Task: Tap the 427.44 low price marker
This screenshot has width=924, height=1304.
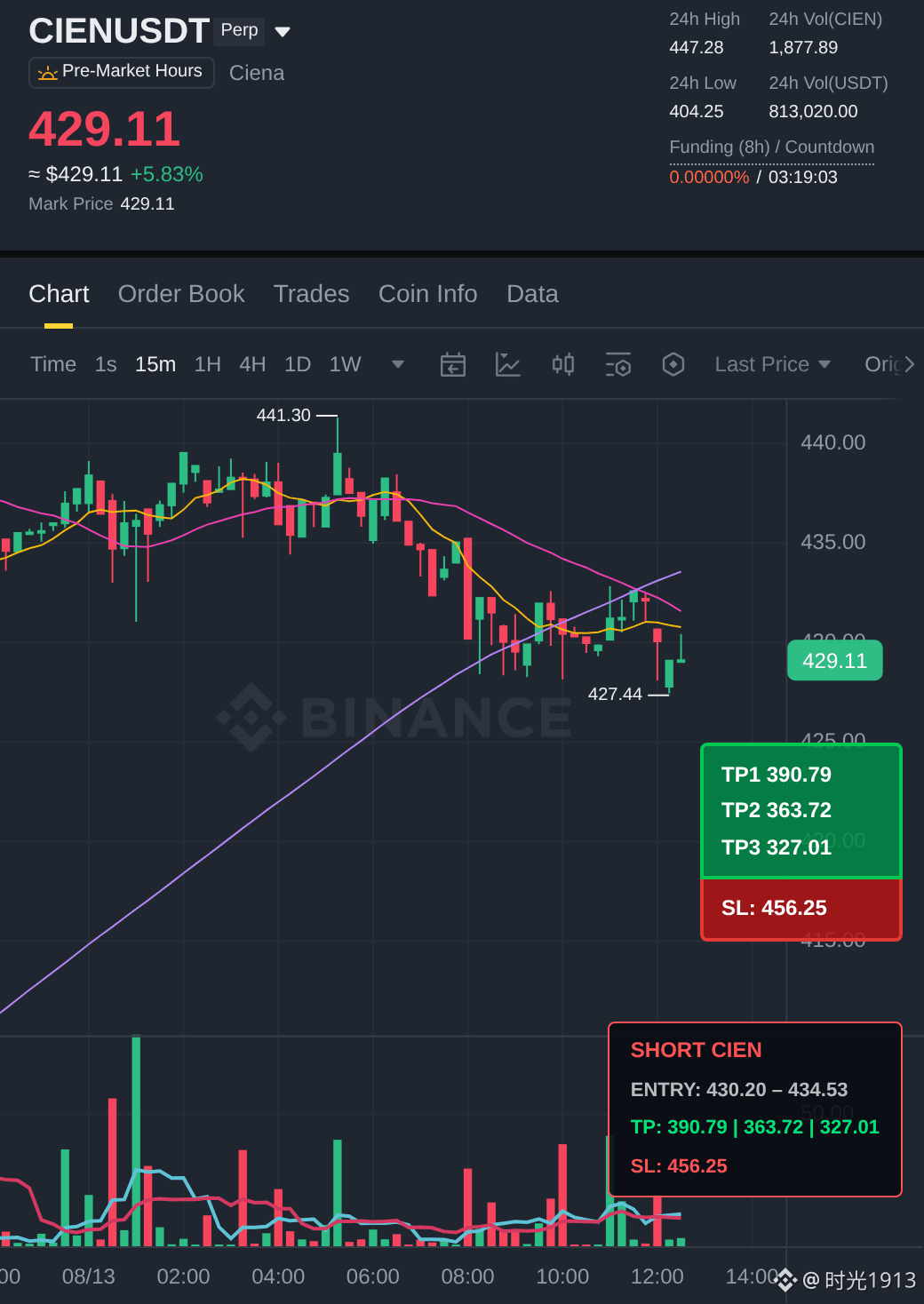Action: (x=615, y=695)
